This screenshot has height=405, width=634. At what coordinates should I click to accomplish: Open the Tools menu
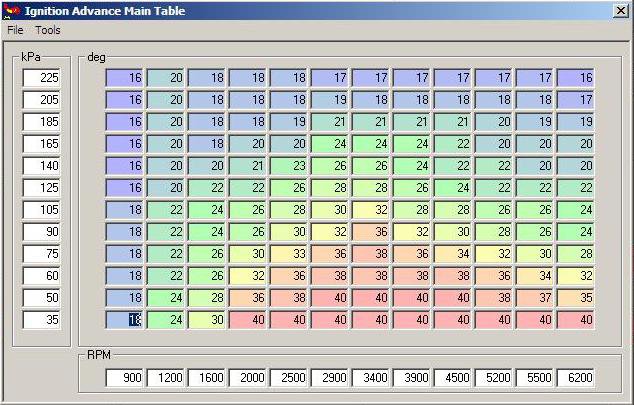(48, 30)
